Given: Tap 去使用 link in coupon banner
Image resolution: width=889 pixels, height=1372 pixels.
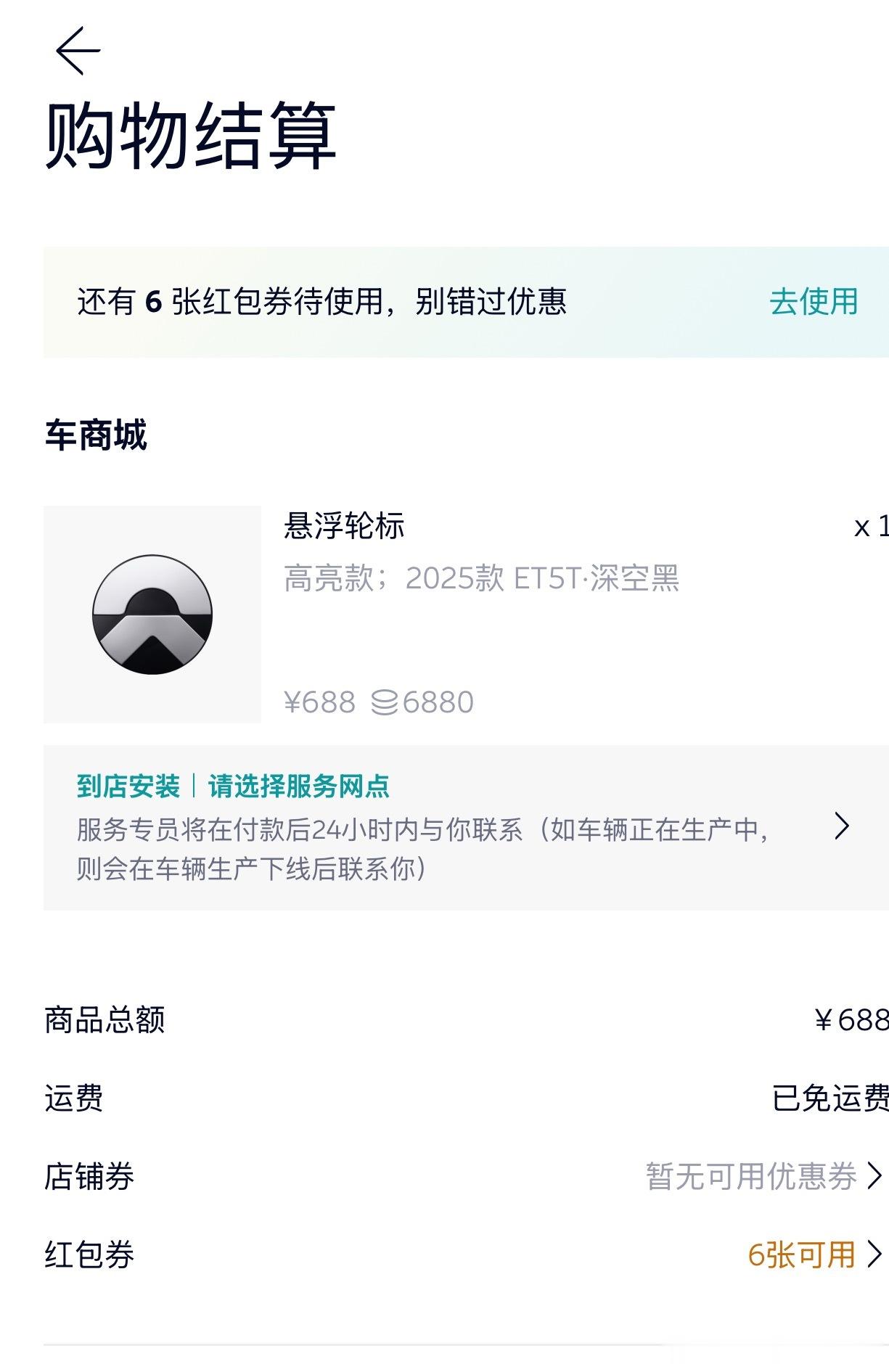Looking at the screenshot, I should (x=814, y=301).
